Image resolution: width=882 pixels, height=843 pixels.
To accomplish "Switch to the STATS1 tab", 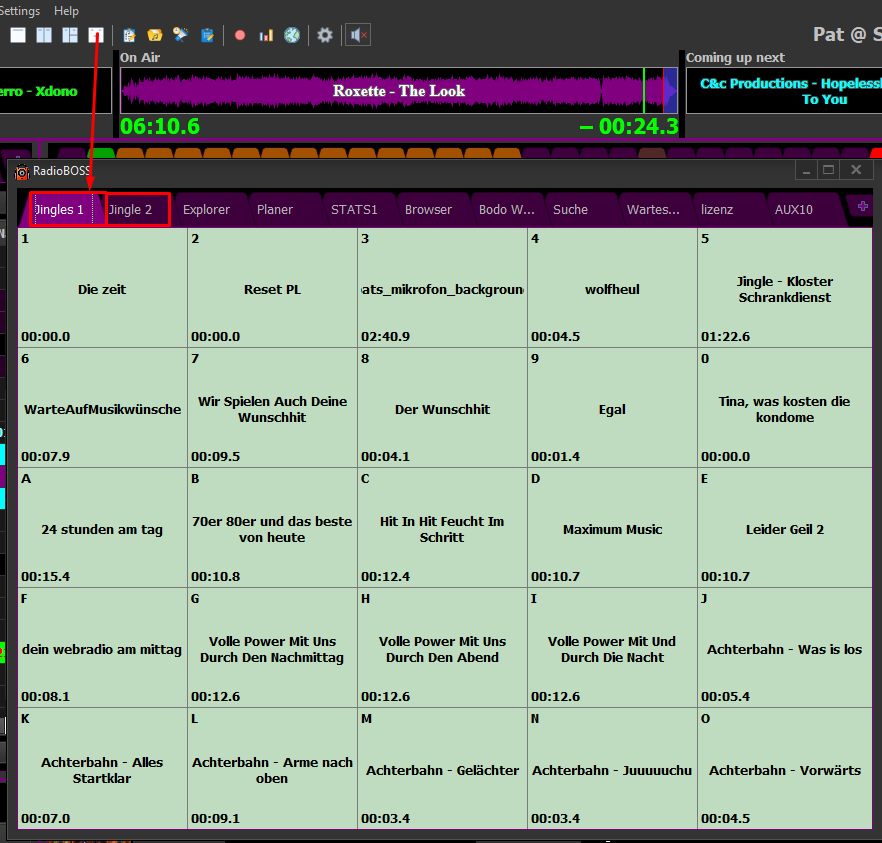I will coord(354,210).
